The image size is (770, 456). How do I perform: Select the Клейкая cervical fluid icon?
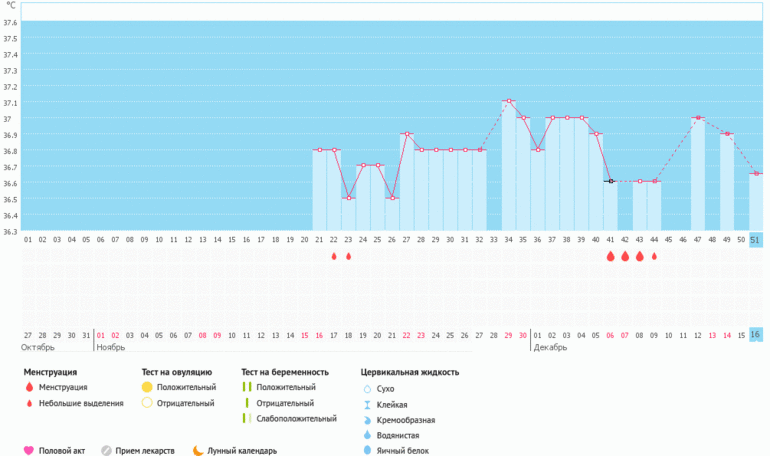pos(366,404)
